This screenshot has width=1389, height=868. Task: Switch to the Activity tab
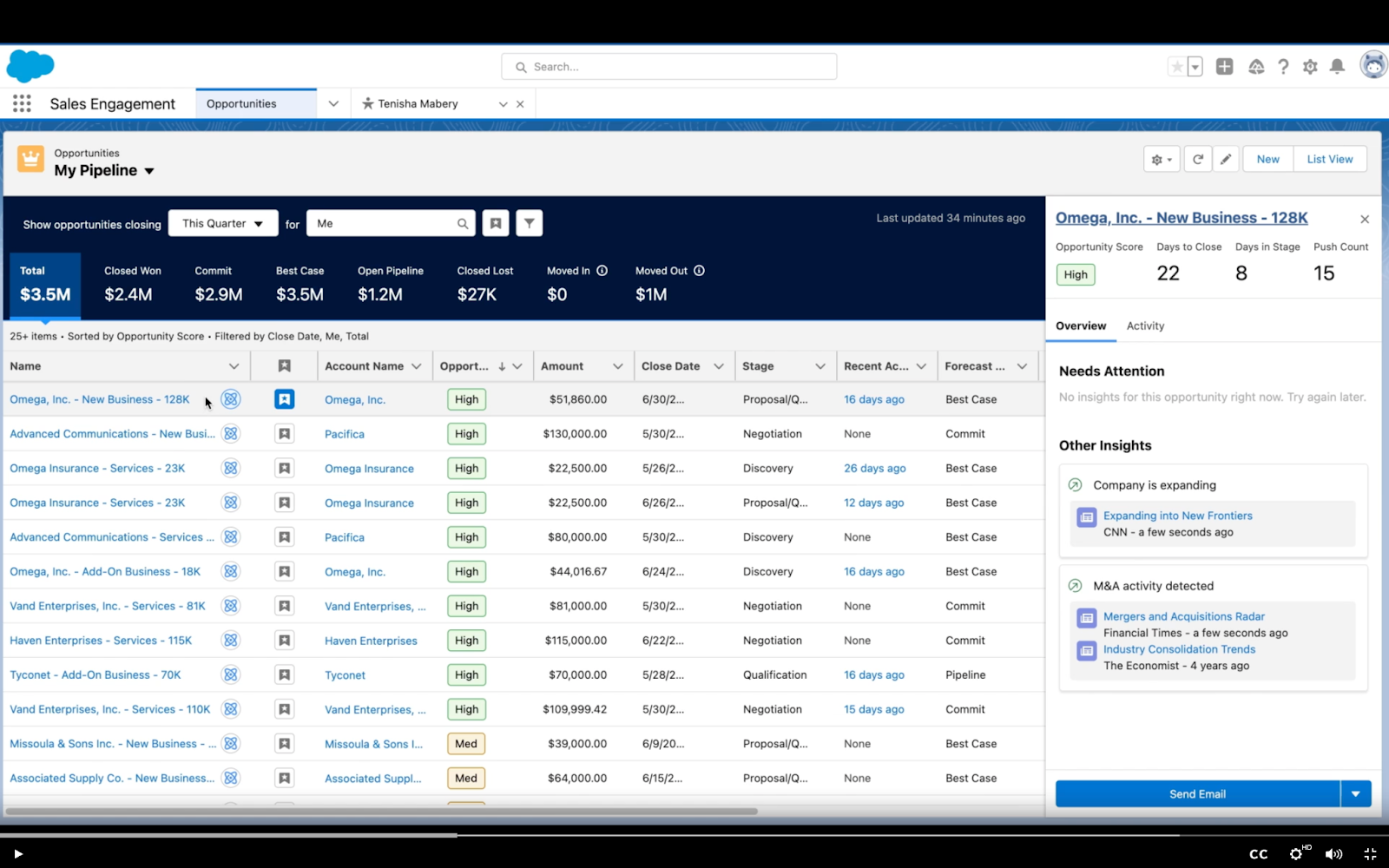click(1145, 325)
